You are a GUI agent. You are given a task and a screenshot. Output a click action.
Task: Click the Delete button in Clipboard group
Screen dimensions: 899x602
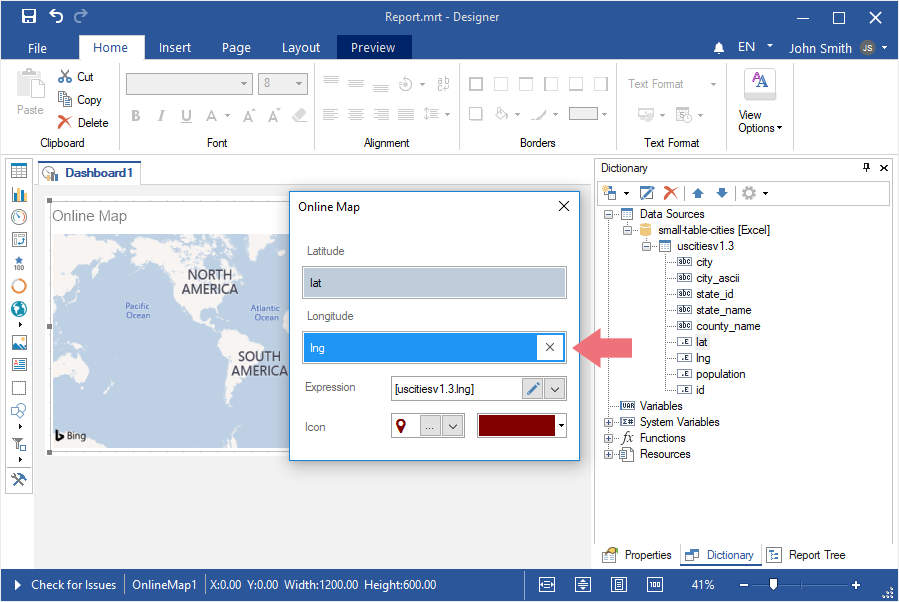83,123
